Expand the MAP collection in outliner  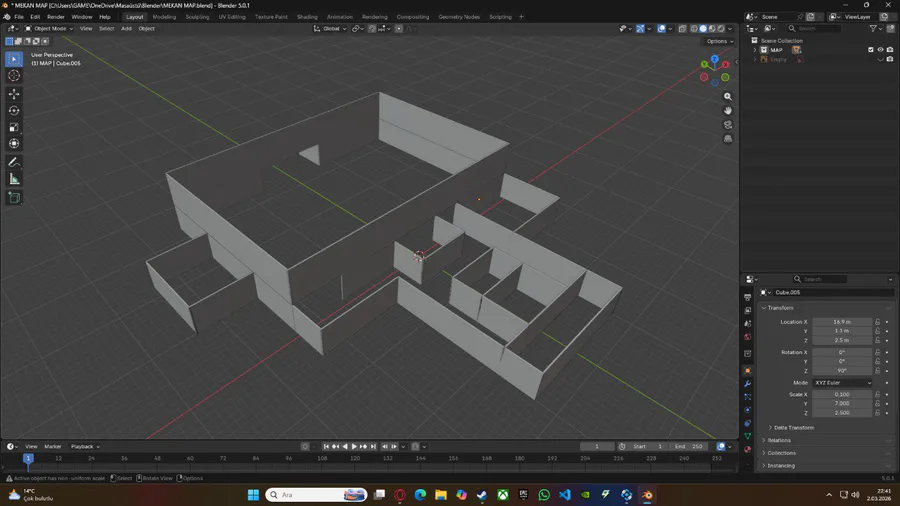pyautogui.click(x=755, y=50)
